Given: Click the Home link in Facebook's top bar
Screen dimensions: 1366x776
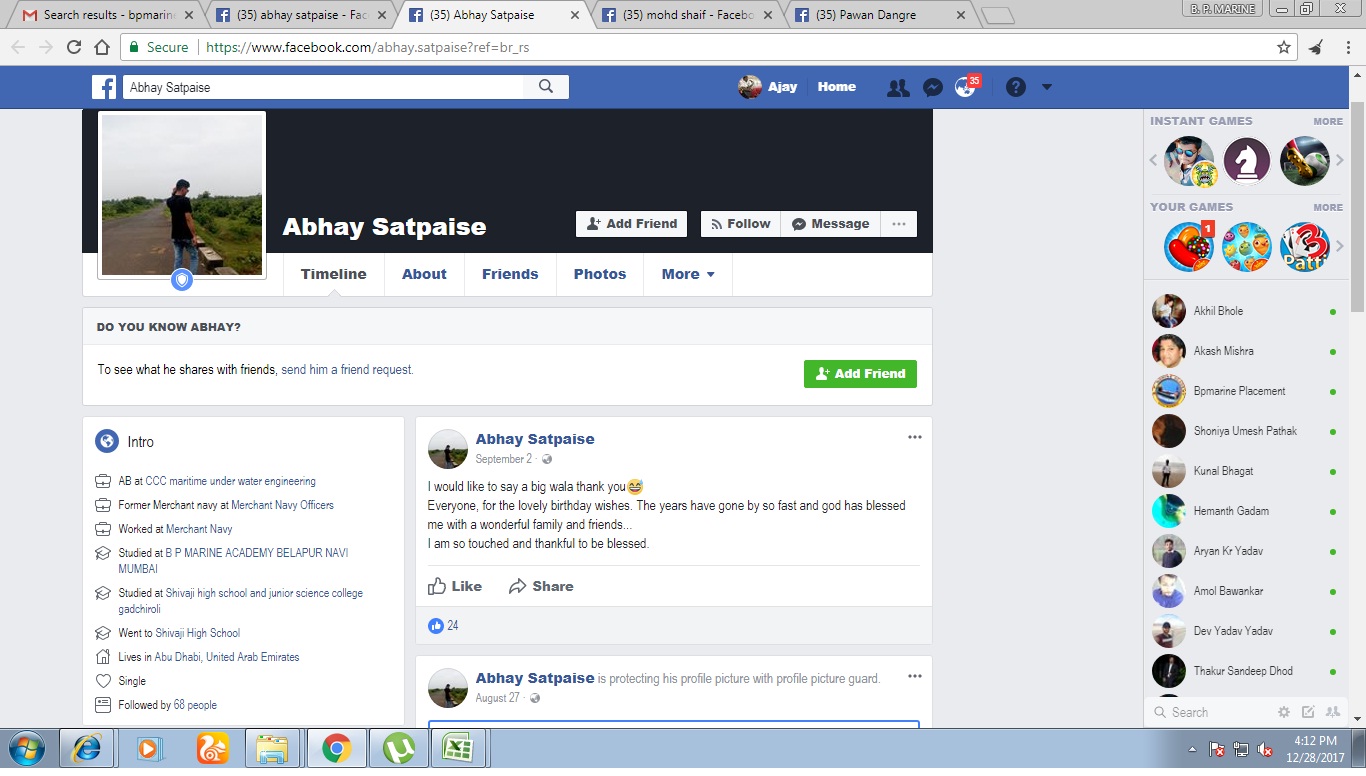Looking at the screenshot, I should point(836,87).
